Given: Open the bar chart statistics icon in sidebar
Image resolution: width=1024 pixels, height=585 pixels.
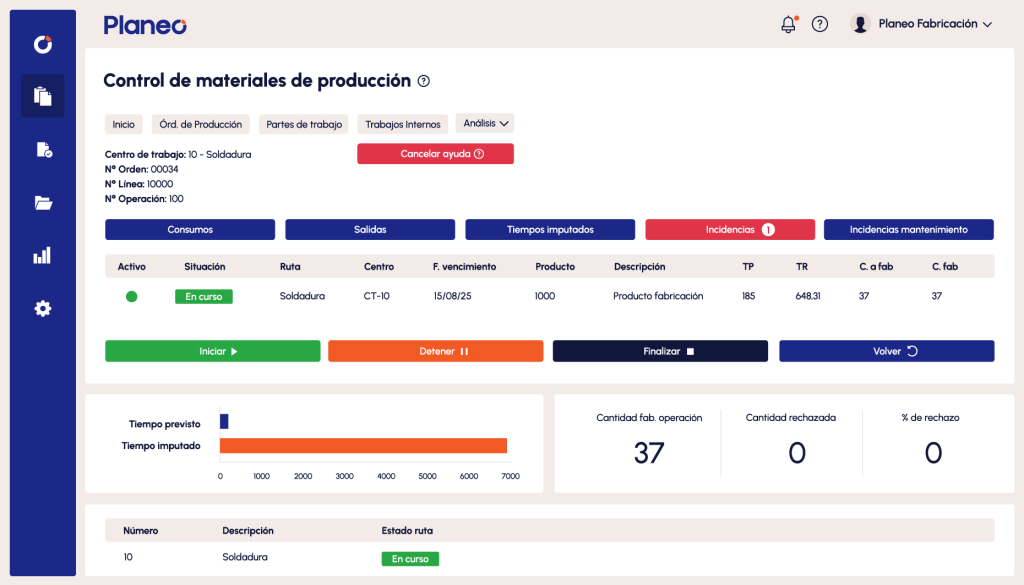Looking at the screenshot, I should pyautogui.click(x=42, y=255).
